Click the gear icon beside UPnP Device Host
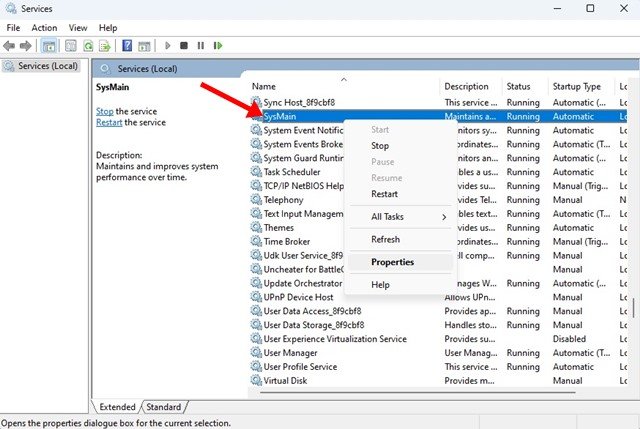The image size is (640, 429). [256, 297]
